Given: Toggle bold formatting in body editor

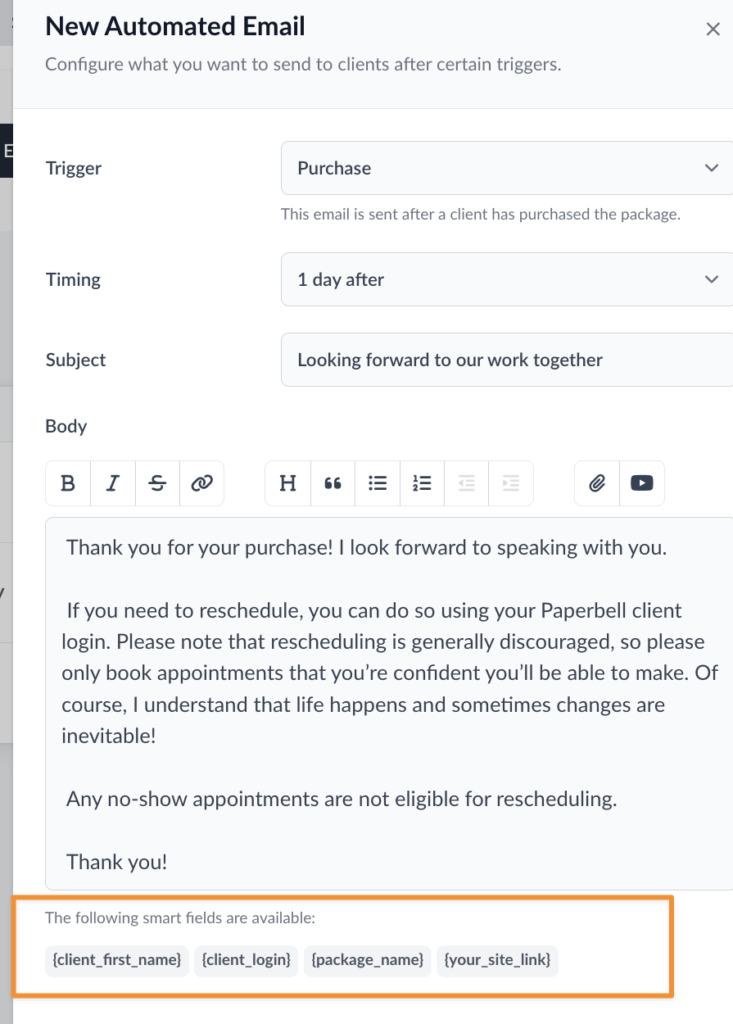Looking at the screenshot, I should [x=68, y=483].
